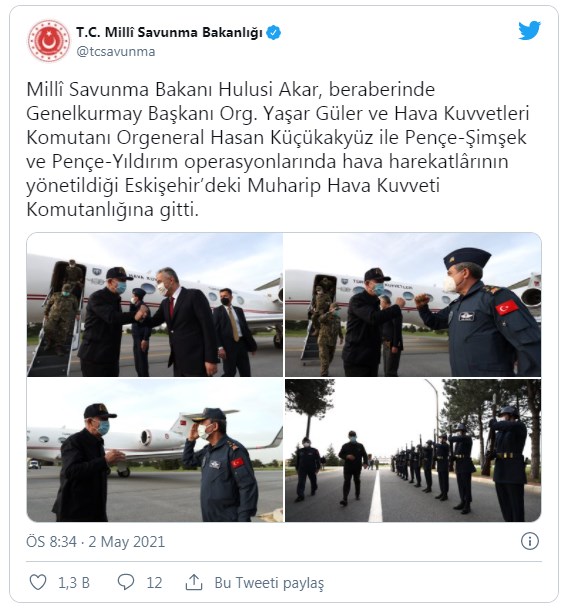Click the 2 May 2021 date text
Viewport: 573px width, 608px height.
[126, 542]
